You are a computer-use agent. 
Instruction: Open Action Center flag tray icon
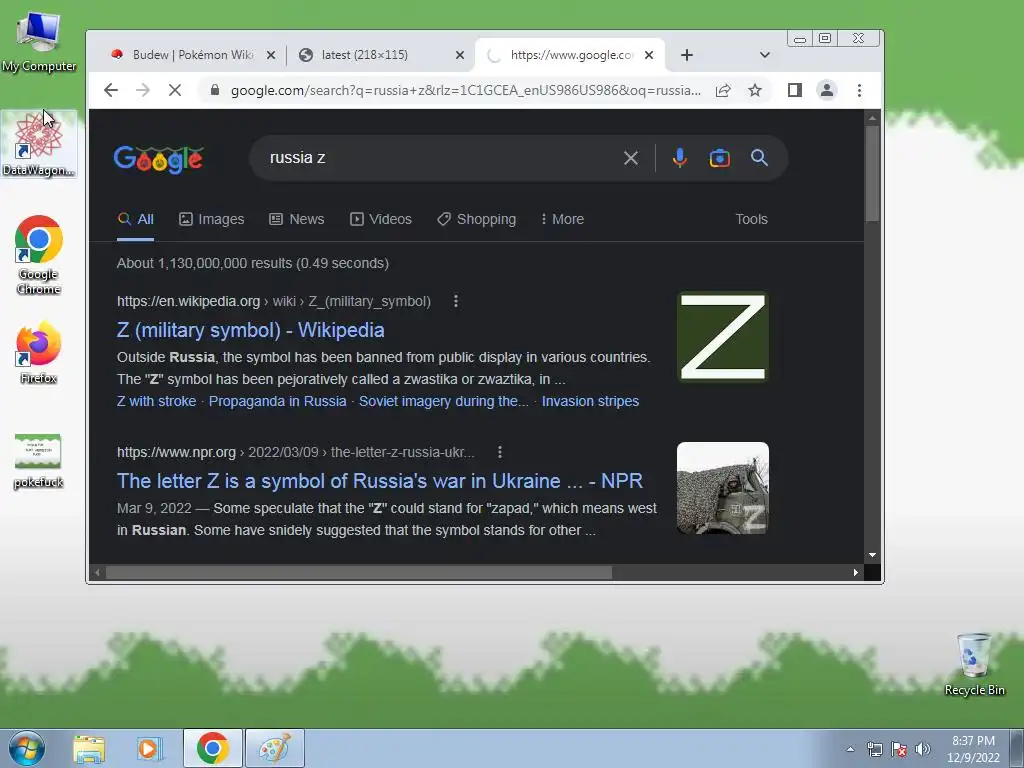899,749
